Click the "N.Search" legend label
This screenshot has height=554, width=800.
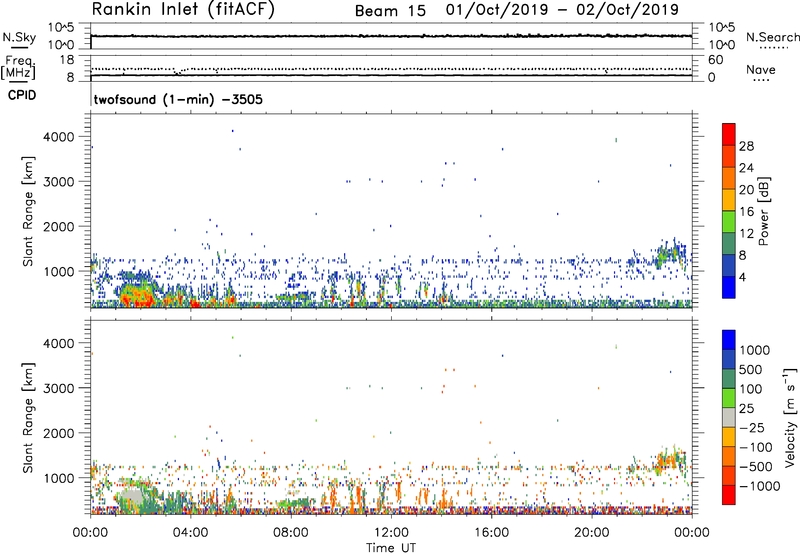pos(772,37)
